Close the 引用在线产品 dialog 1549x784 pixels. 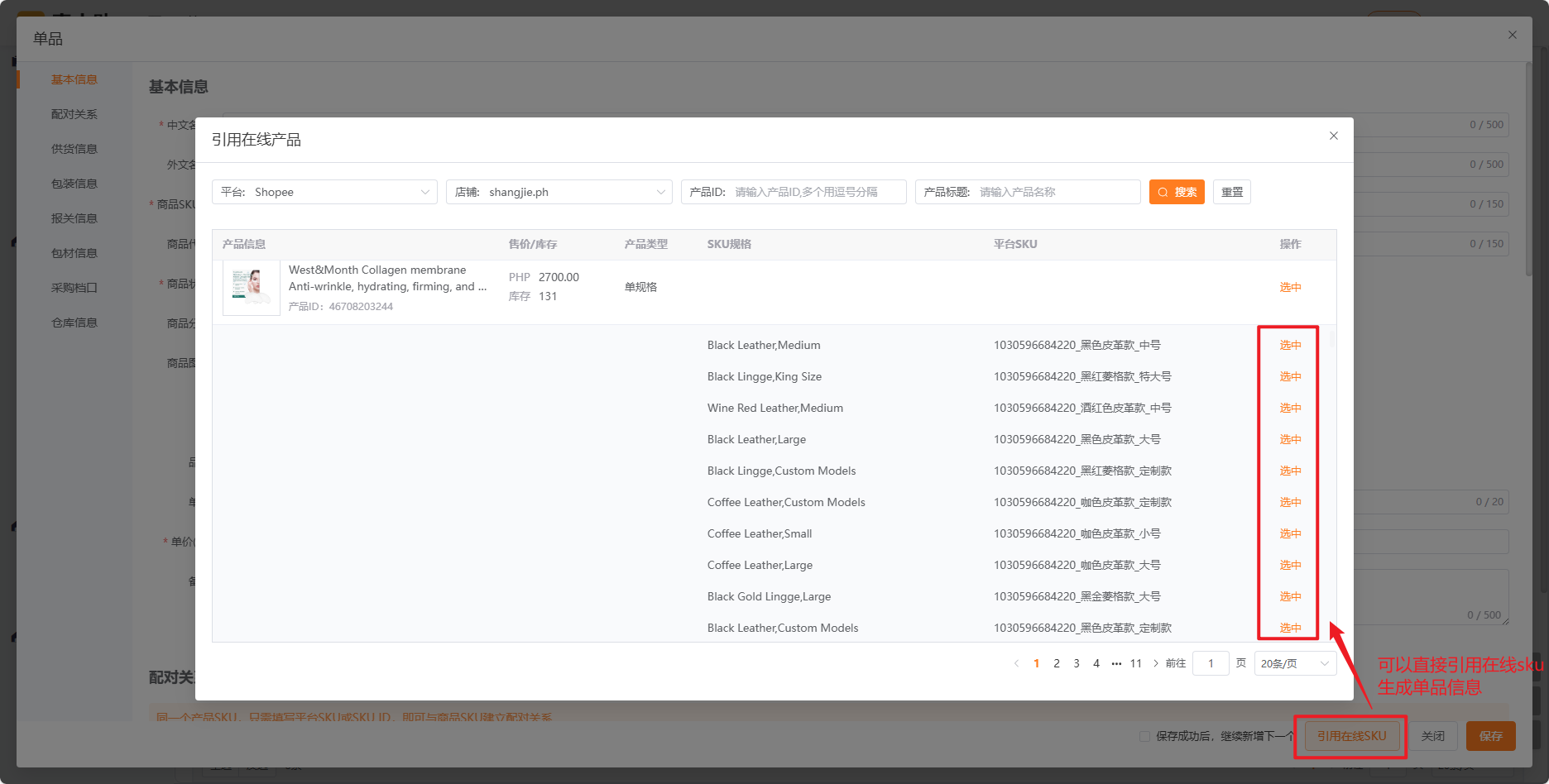click(1333, 136)
